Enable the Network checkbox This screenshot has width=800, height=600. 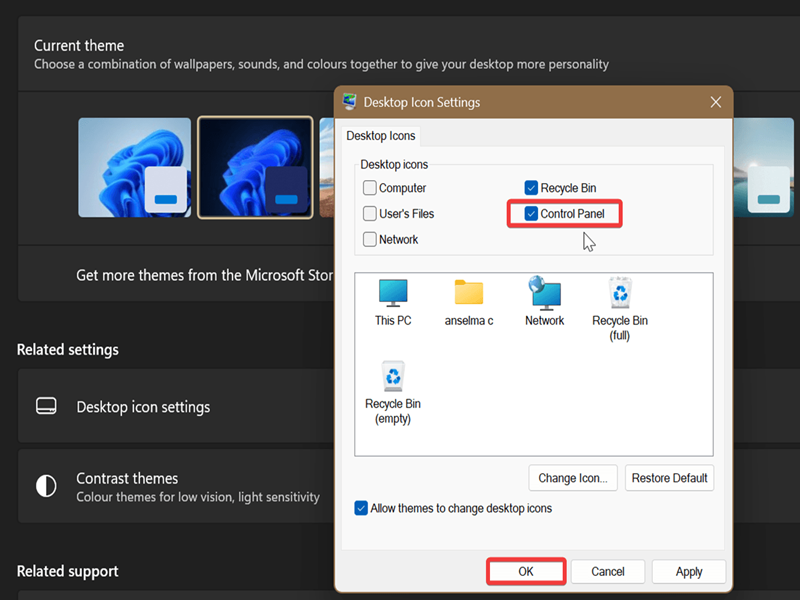pyautogui.click(x=369, y=239)
